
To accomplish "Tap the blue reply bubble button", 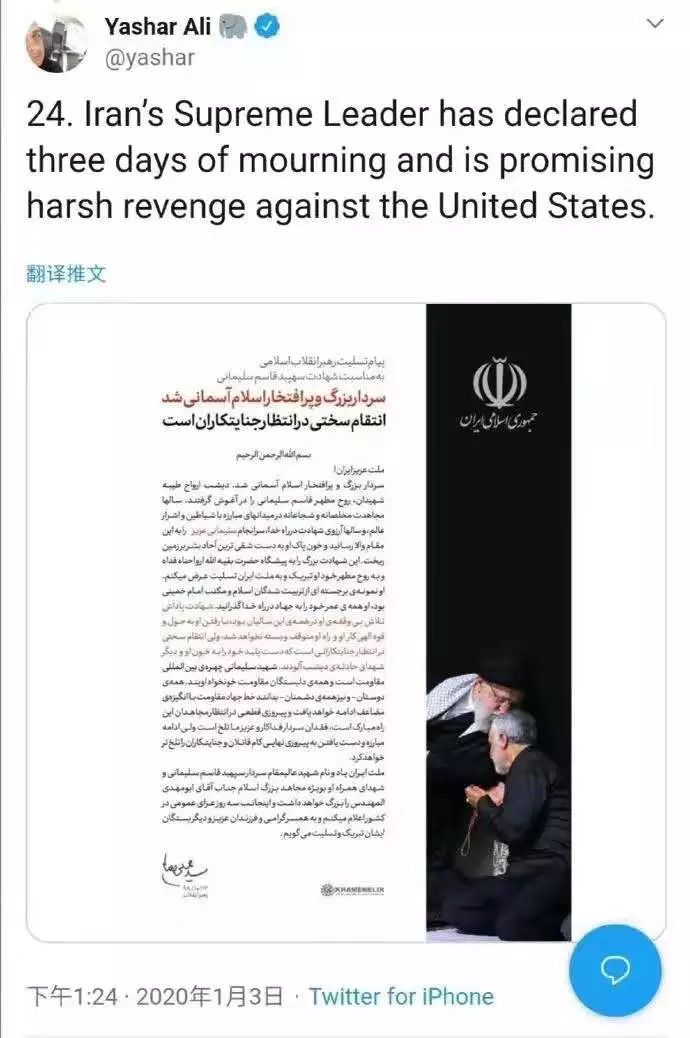I will [615, 970].
